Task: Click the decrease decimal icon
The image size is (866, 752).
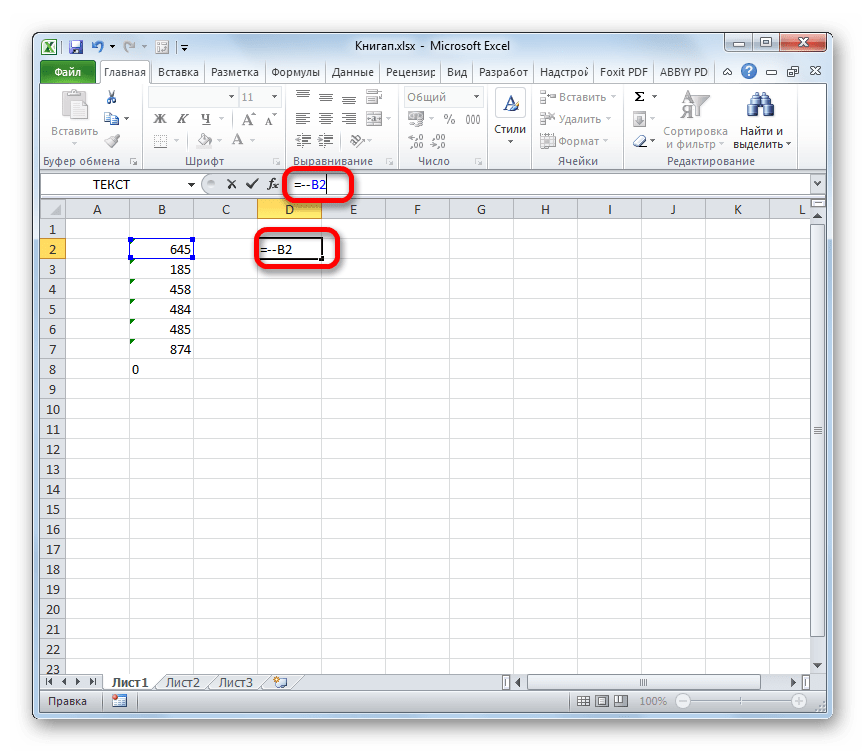Action: pos(439,141)
